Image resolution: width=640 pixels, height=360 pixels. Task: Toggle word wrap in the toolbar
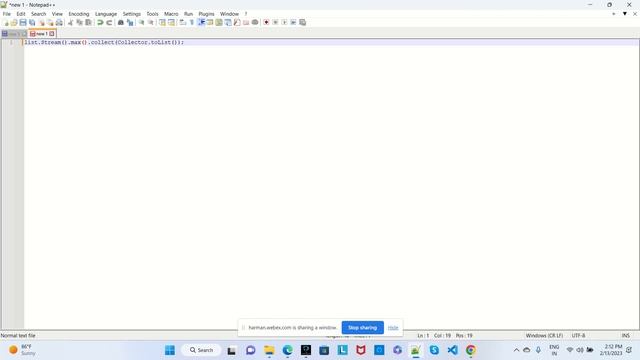tap(182, 22)
